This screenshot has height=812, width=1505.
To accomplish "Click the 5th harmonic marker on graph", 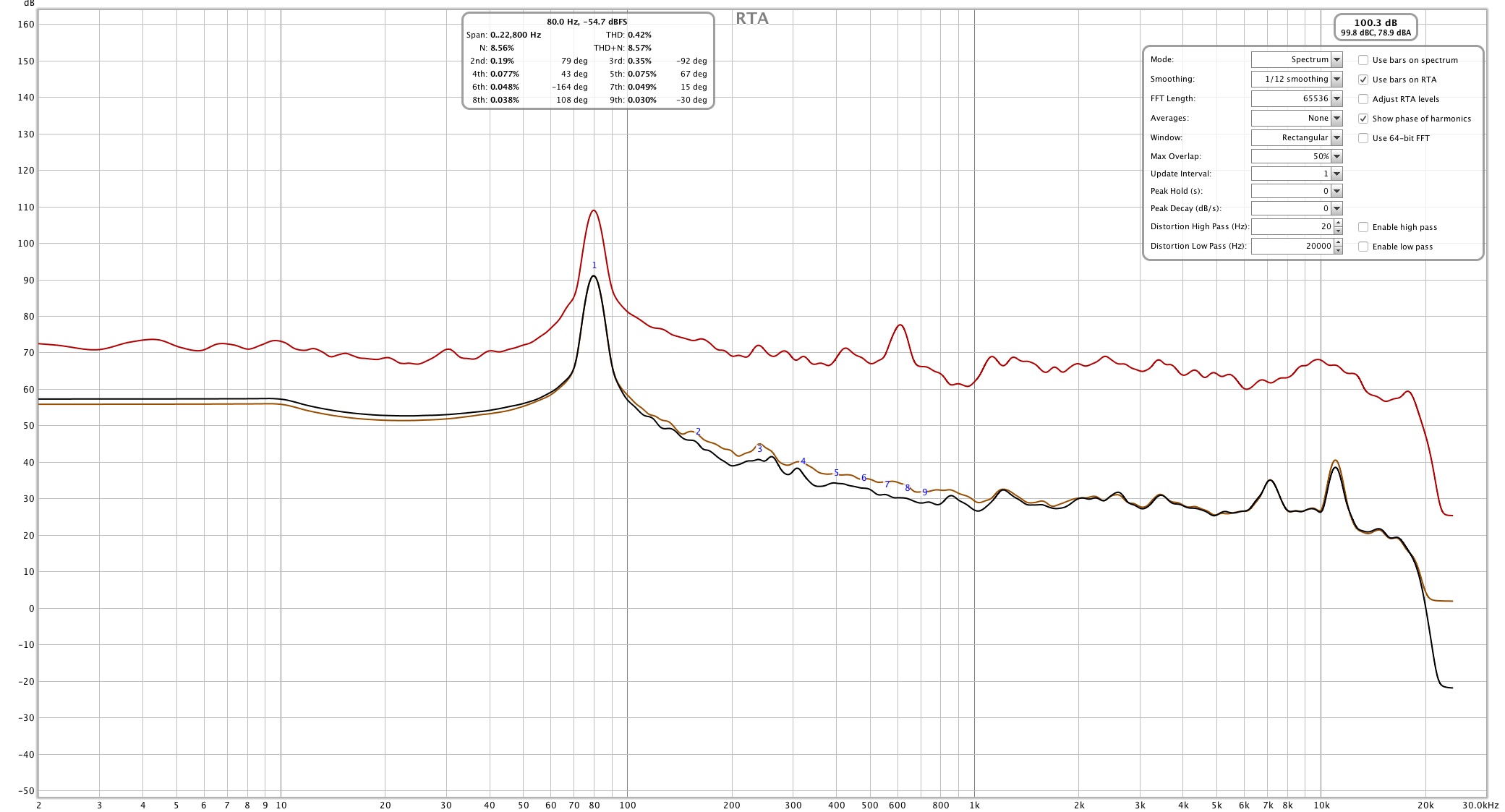I will (836, 473).
